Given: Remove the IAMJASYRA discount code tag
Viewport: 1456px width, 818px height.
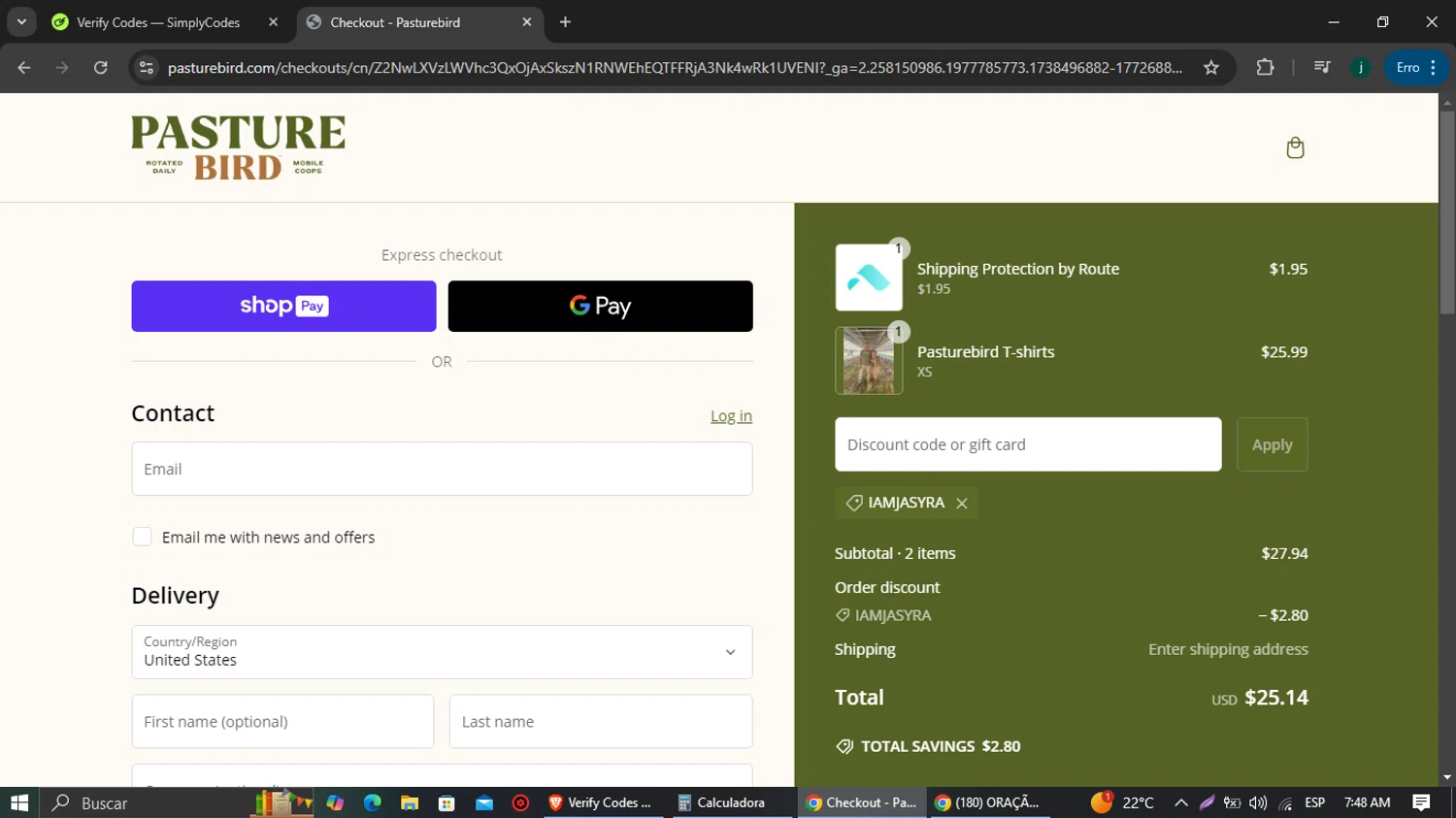Looking at the screenshot, I should 961,503.
